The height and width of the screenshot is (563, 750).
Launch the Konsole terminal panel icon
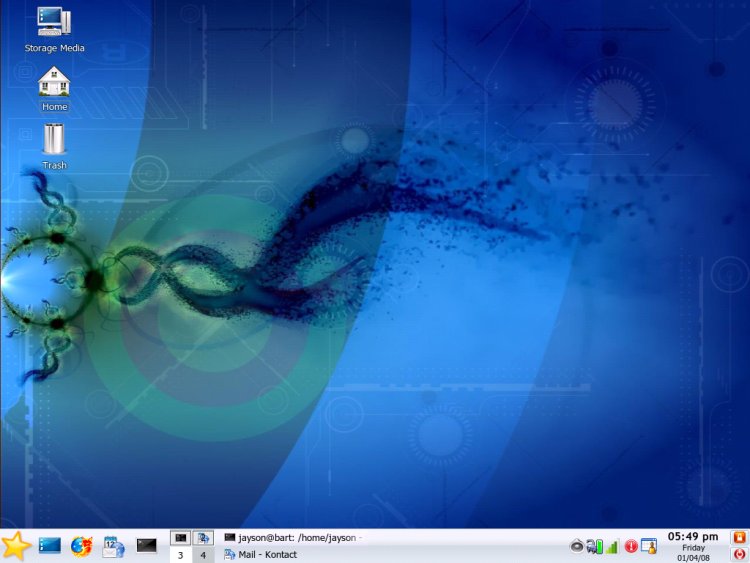[146, 545]
